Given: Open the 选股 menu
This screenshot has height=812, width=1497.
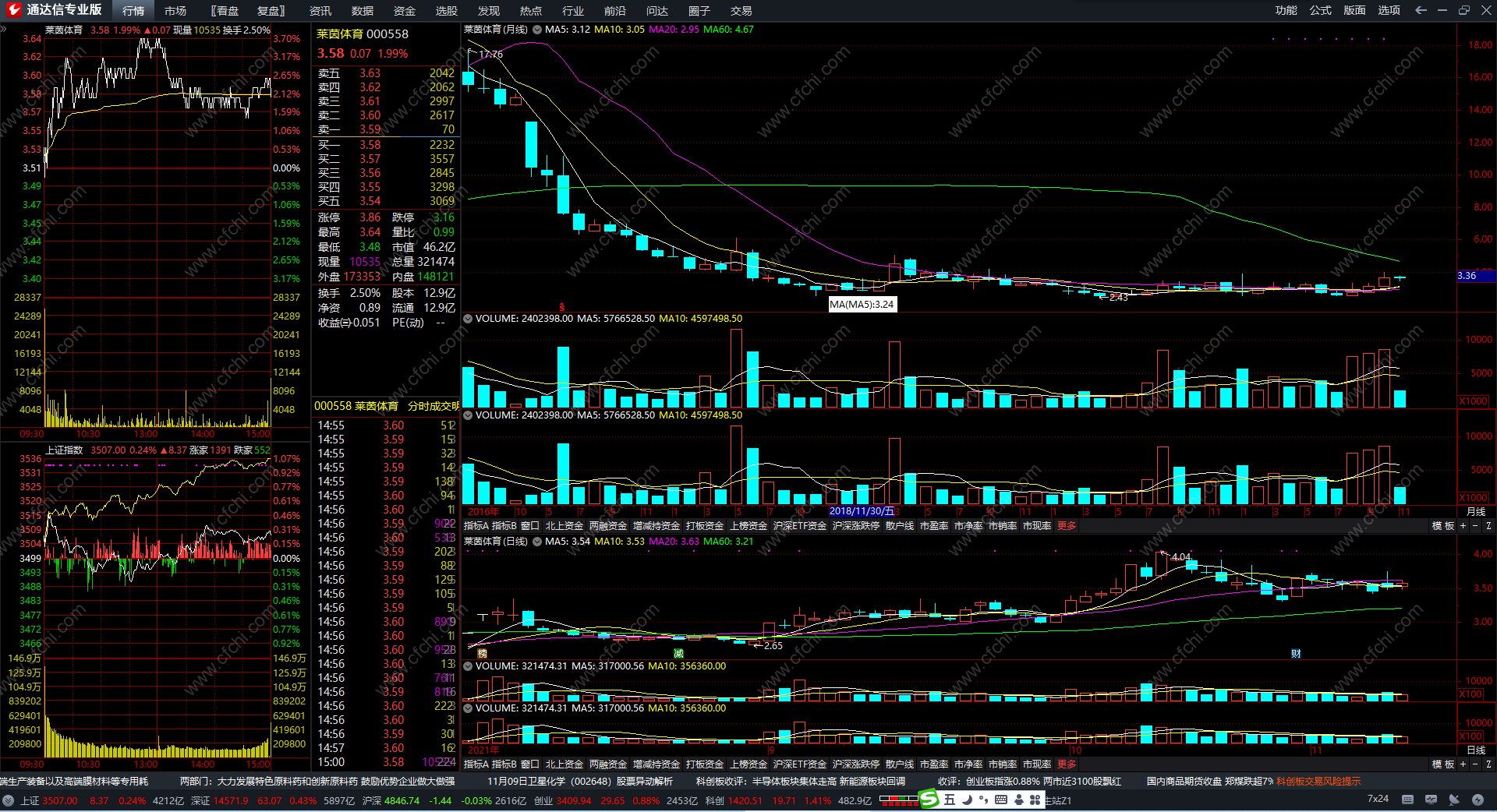Looking at the screenshot, I should tap(447, 11).
